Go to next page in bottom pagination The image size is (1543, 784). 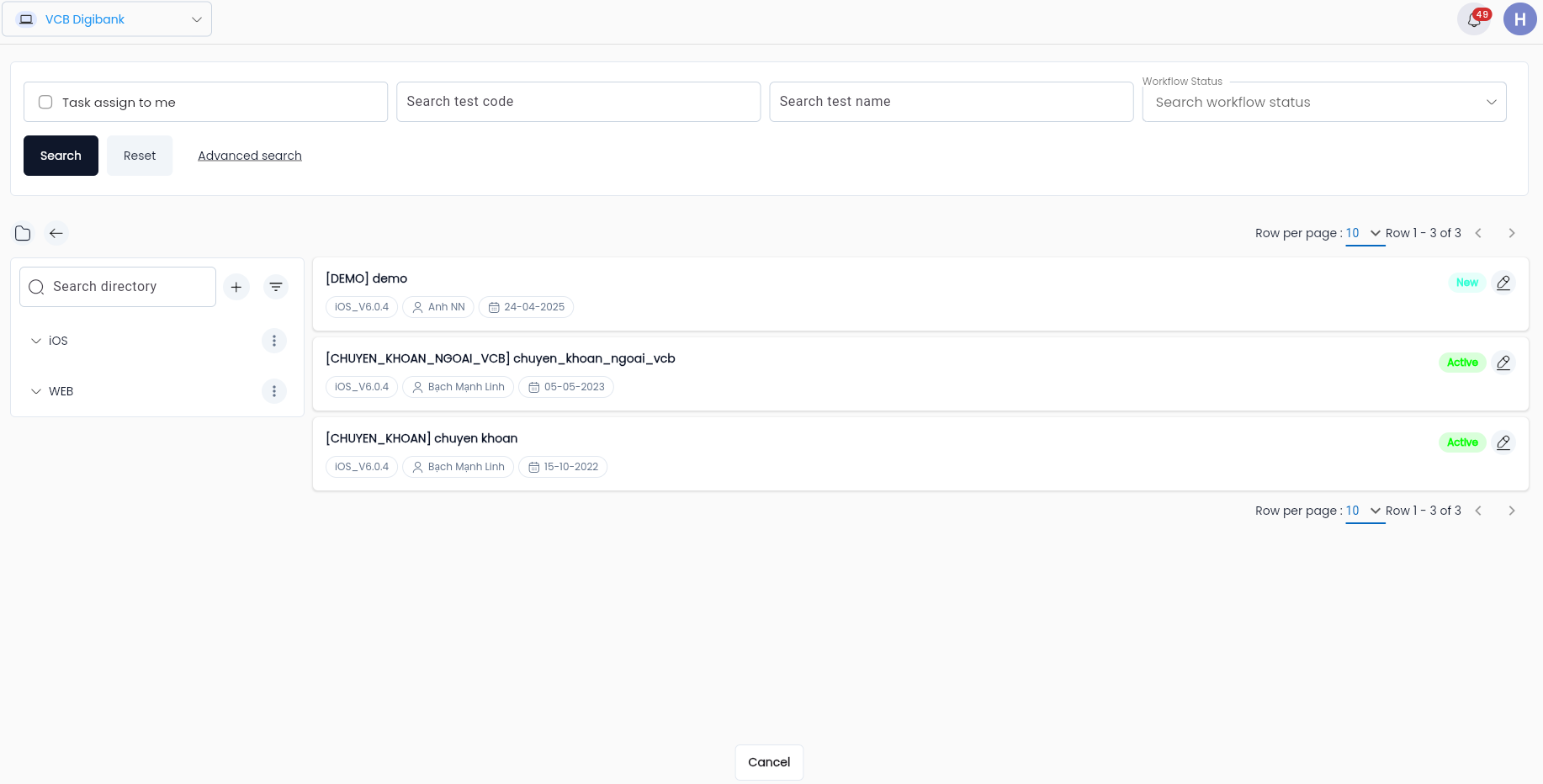point(1512,511)
